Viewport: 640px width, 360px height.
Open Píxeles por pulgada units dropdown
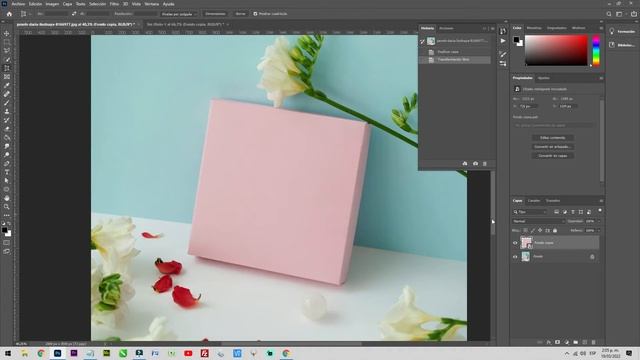pyautogui.click(x=178, y=14)
